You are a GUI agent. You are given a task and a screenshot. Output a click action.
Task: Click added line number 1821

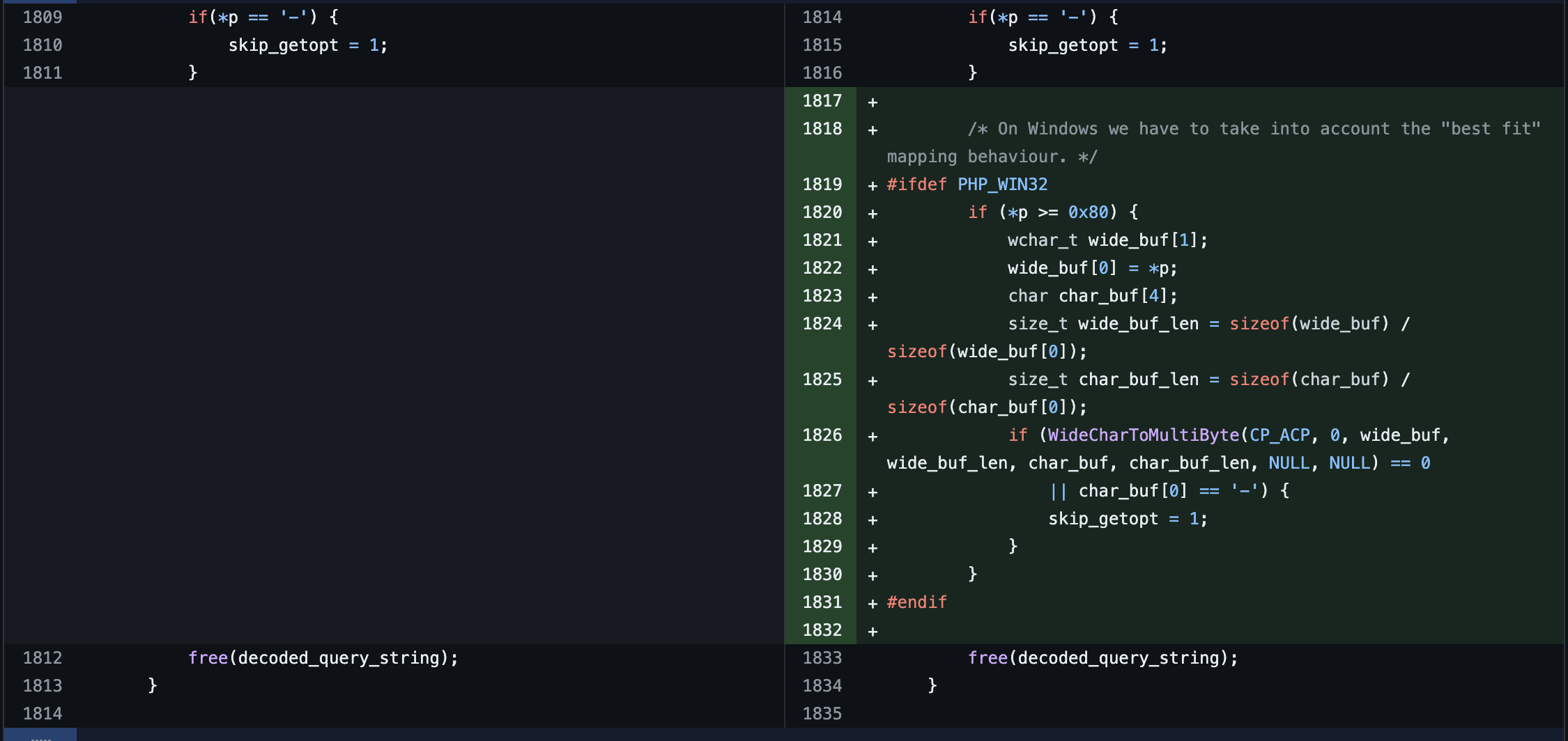click(822, 240)
